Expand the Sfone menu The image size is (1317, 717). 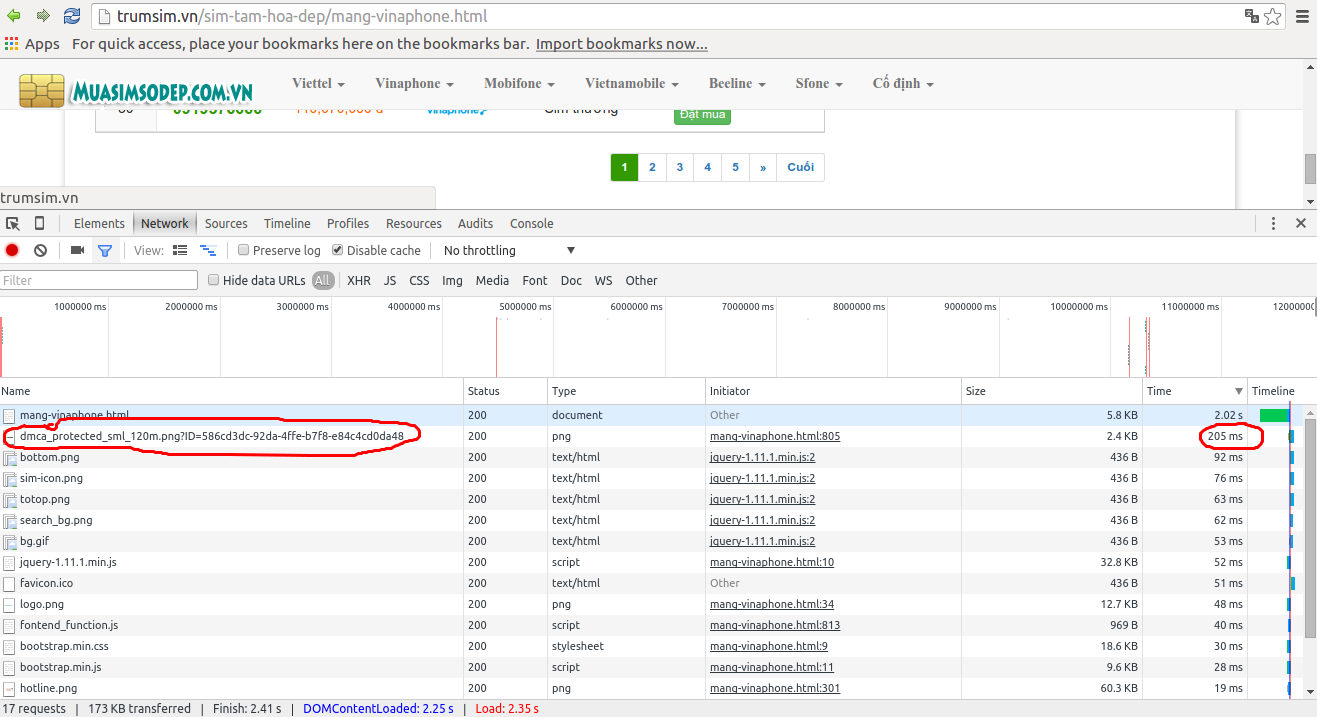[x=819, y=84]
